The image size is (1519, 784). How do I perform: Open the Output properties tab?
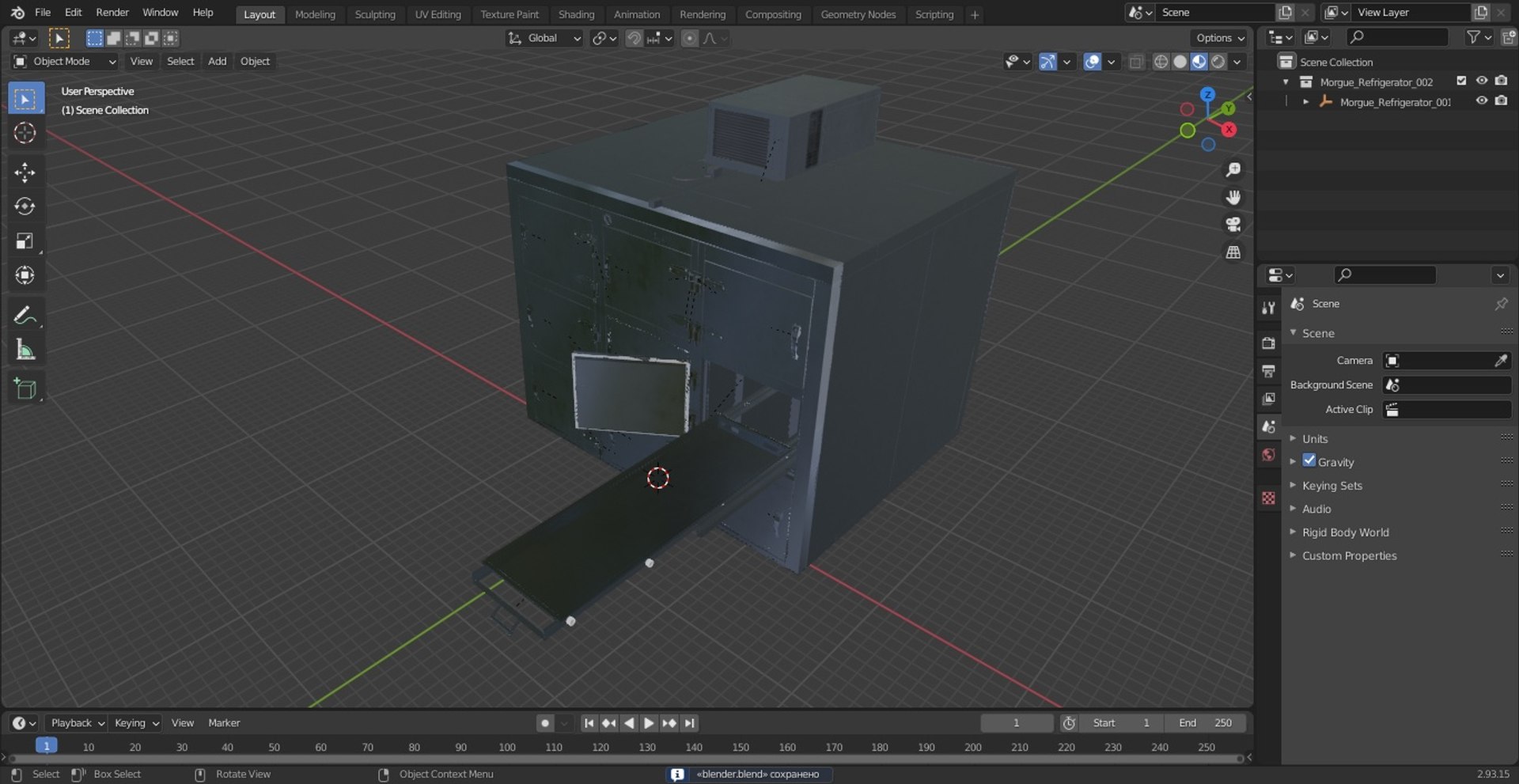(1269, 371)
